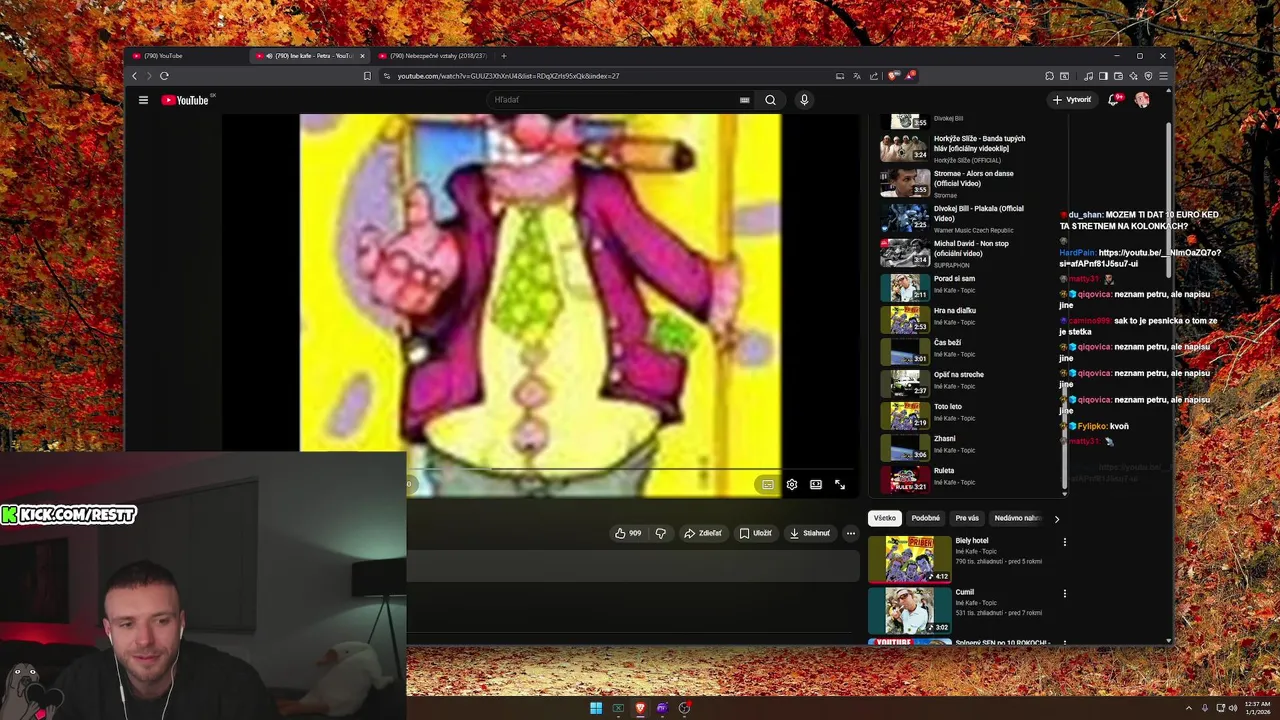Open browser extensions puzzle icon

[1049, 76]
